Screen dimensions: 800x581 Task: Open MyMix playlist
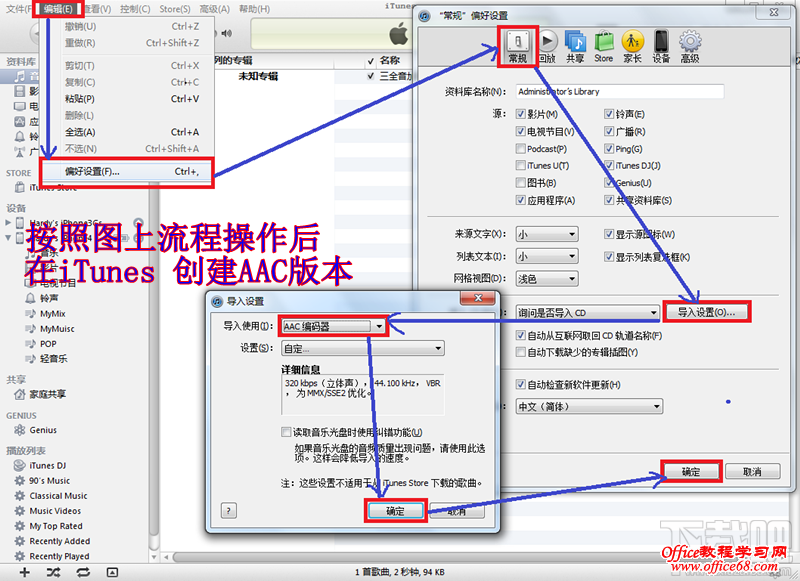53,314
